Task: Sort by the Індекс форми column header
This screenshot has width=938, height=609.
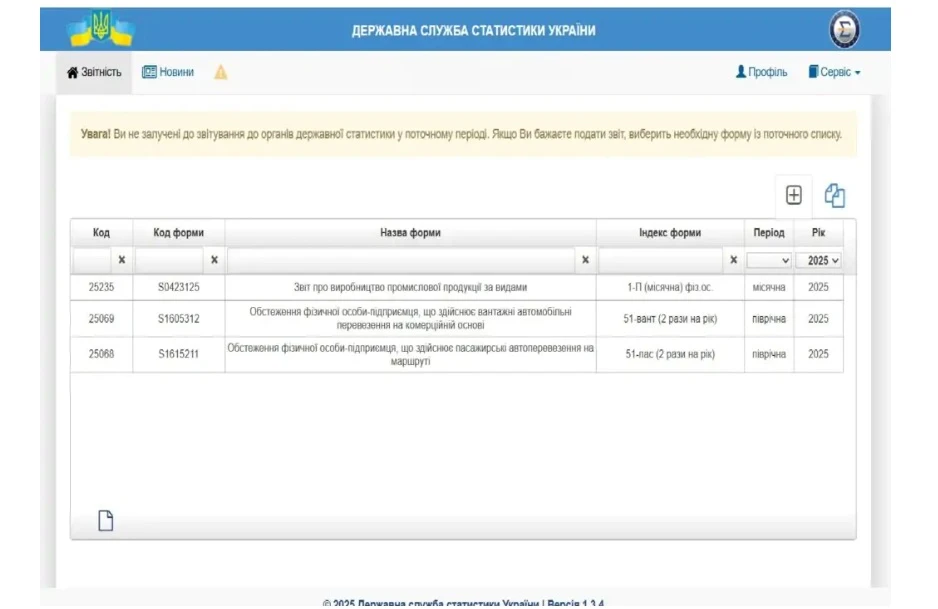Action: (670, 233)
